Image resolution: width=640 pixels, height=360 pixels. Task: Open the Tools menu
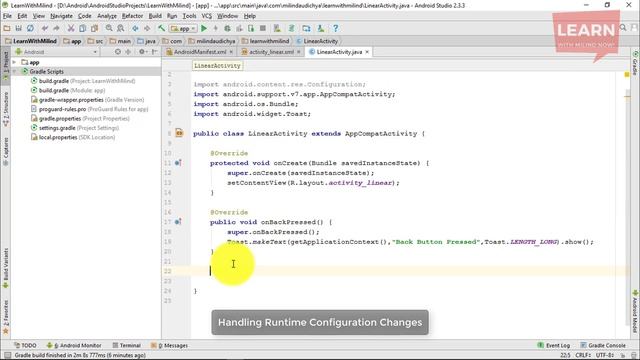(x=189, y=16)
